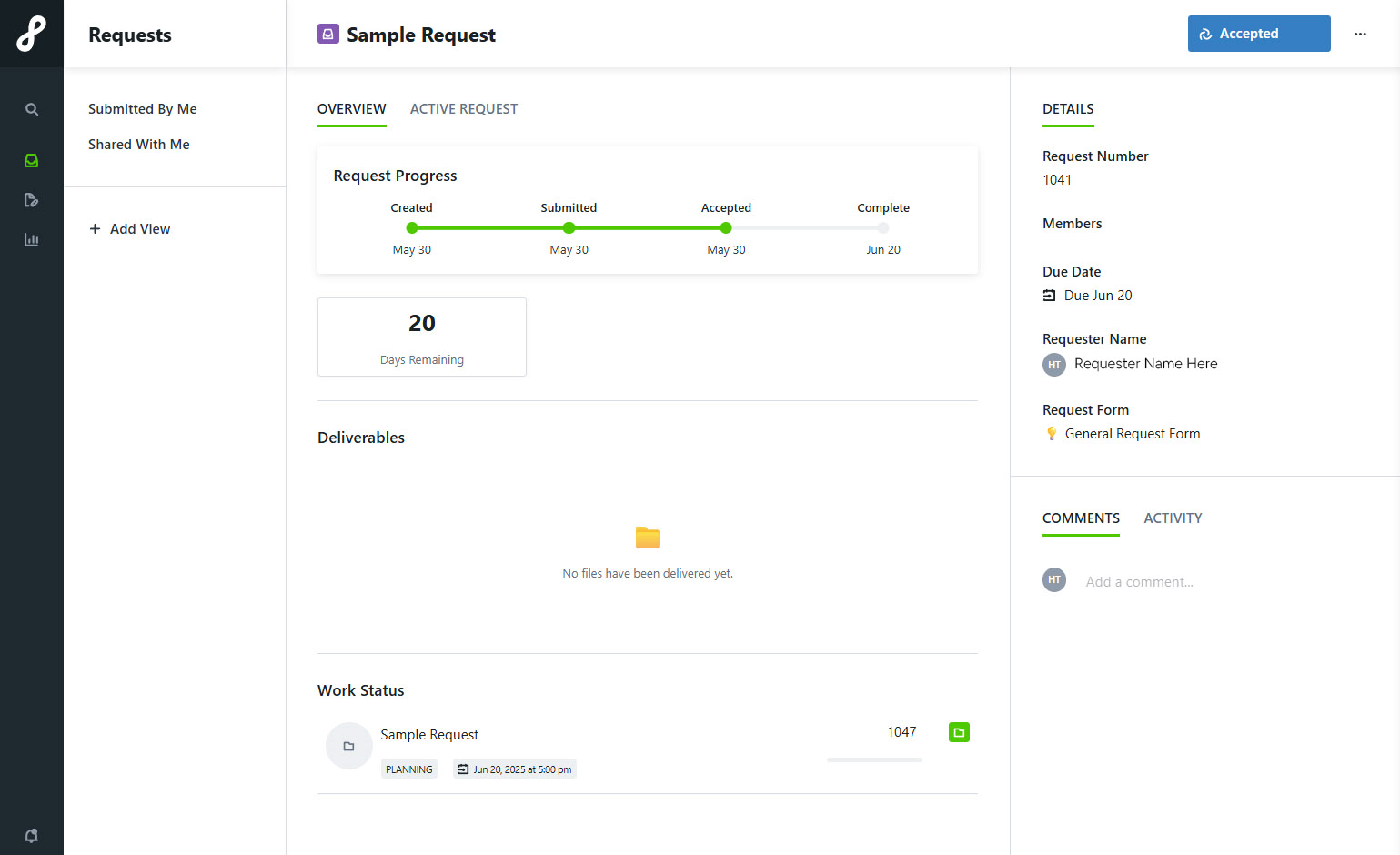Open the General Request Form link
1400x855 pixels.
click(1132, 434)
